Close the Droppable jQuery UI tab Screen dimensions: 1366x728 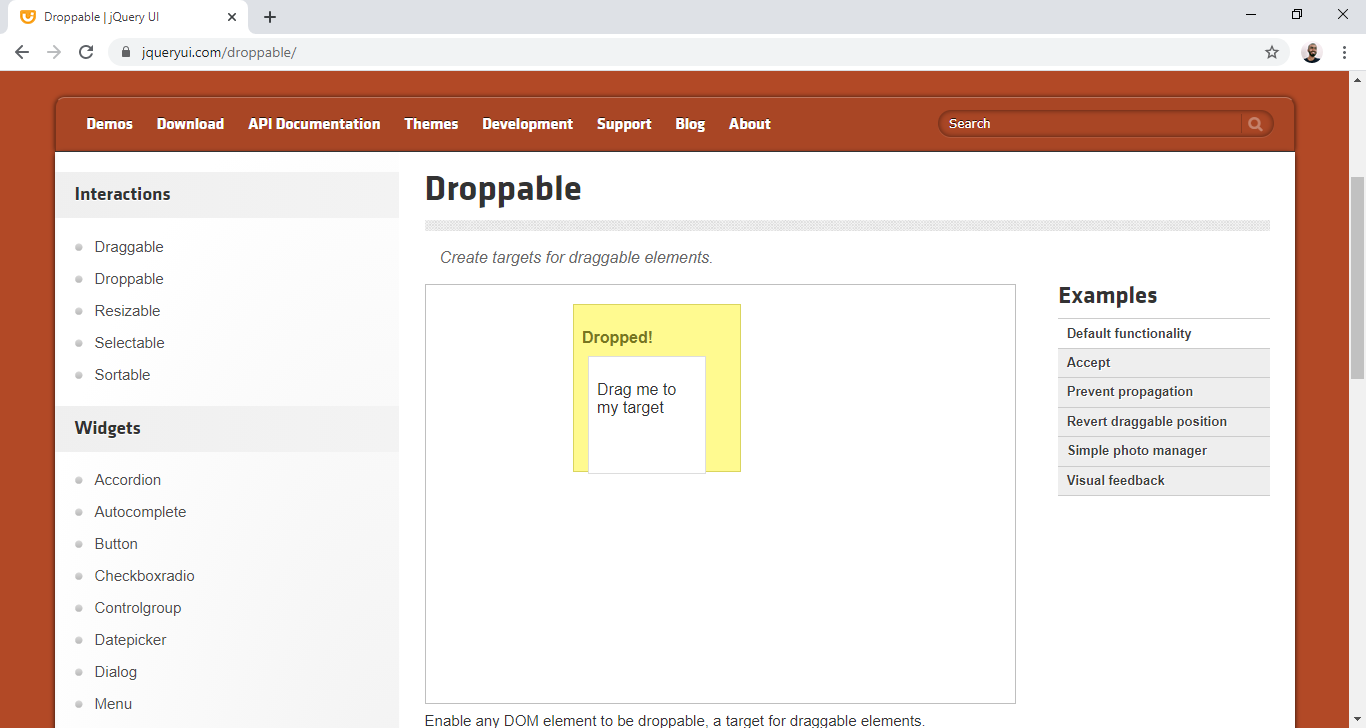tap(232, 17)
